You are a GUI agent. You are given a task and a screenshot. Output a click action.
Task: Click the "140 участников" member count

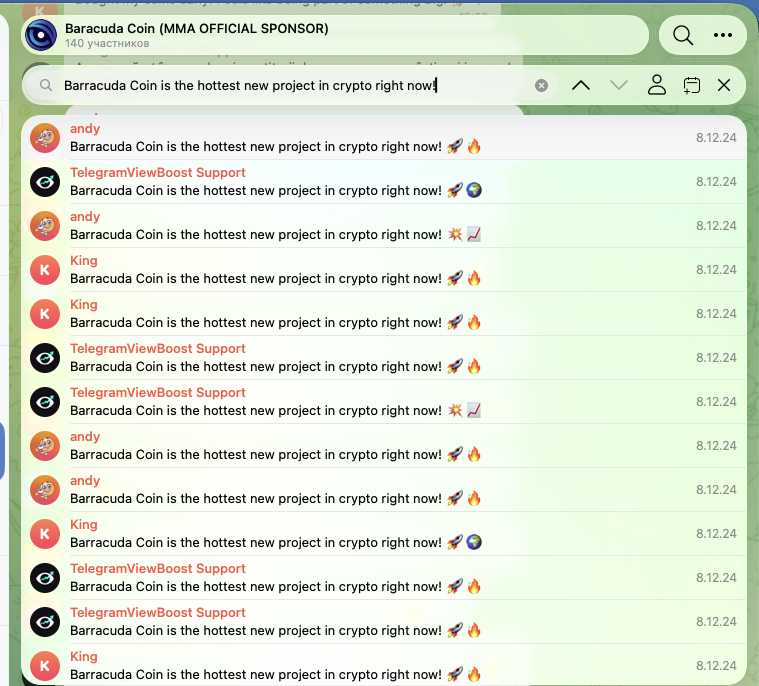[107, 44]
